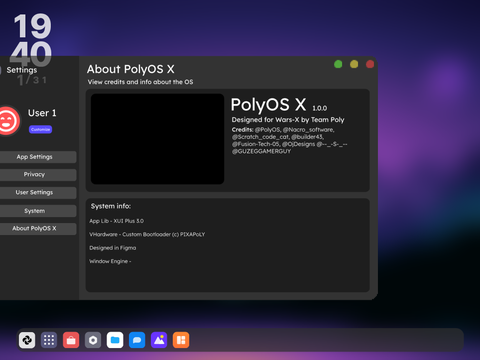Click the desktop clock showing 19

pyautogui.click(x=33, y=26)
